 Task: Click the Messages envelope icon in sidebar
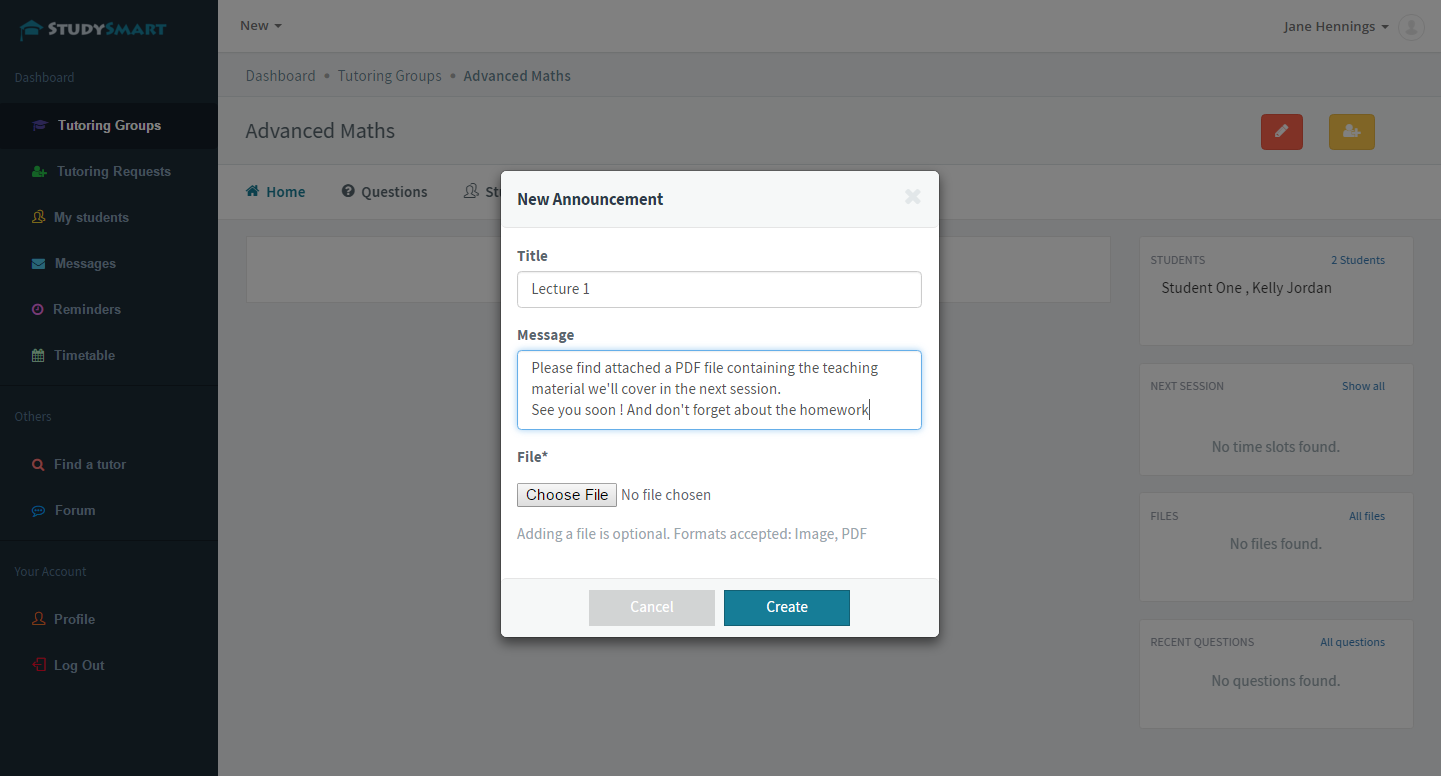click(x=38, y=264)
